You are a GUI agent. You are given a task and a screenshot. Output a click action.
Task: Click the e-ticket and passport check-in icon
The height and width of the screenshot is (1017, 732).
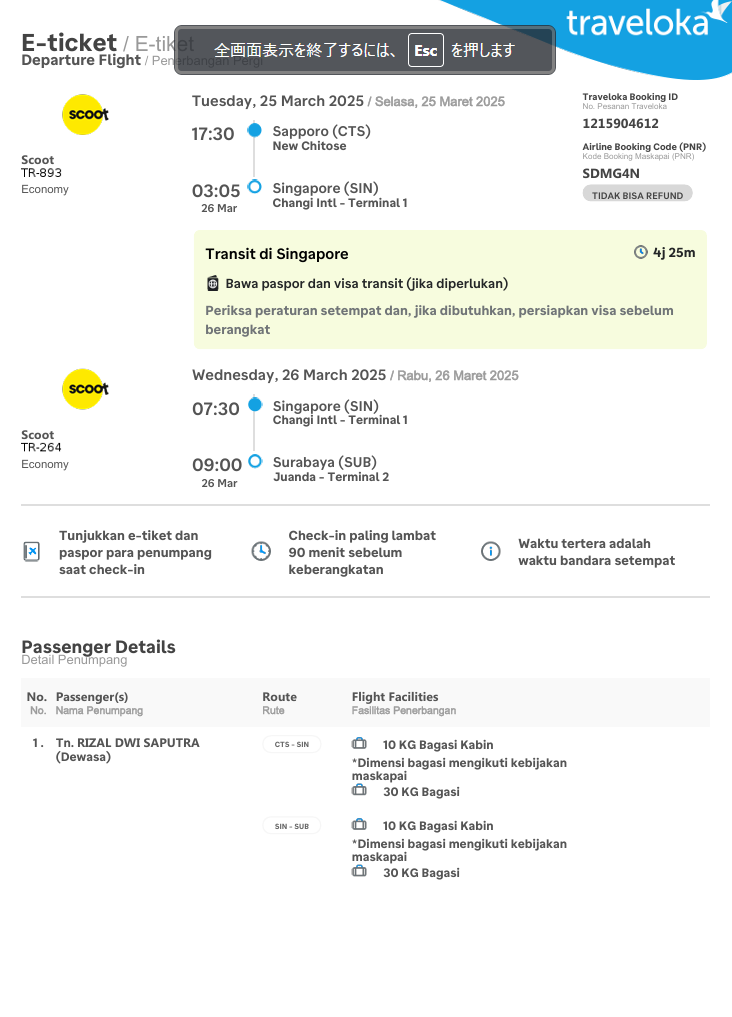(x=32, y=552)
